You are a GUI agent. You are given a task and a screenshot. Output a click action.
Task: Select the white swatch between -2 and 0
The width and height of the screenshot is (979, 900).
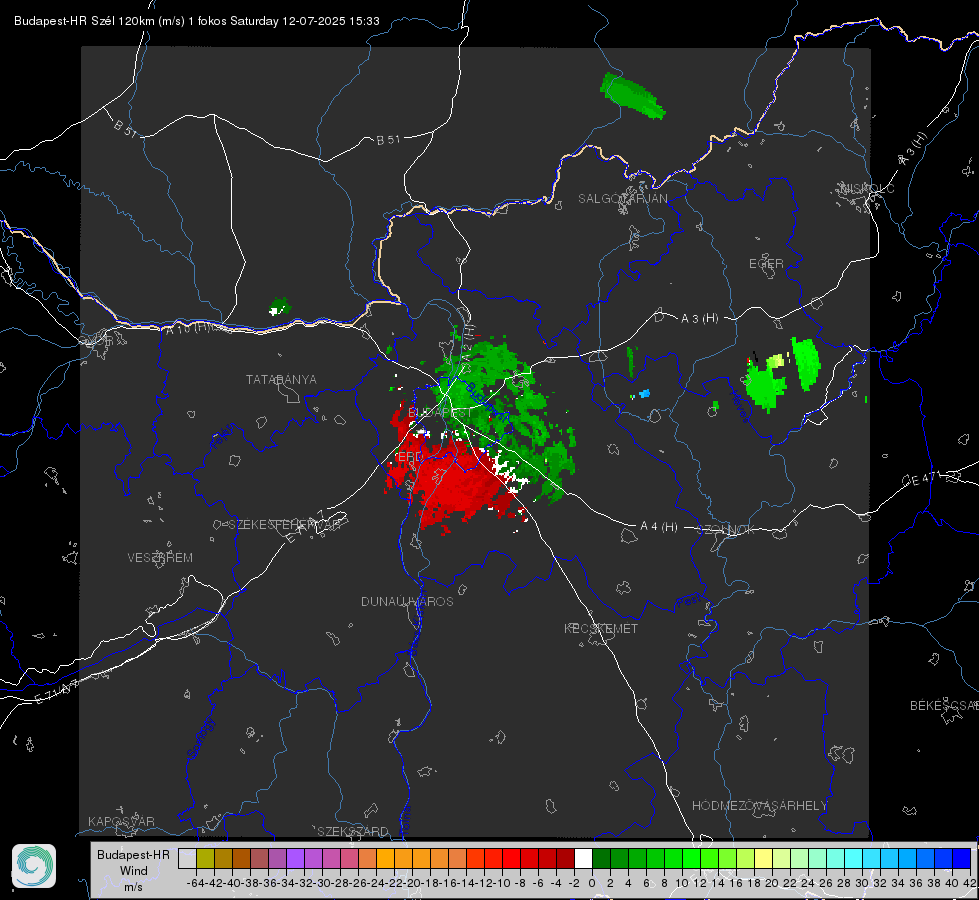click(x=583, y=858)
